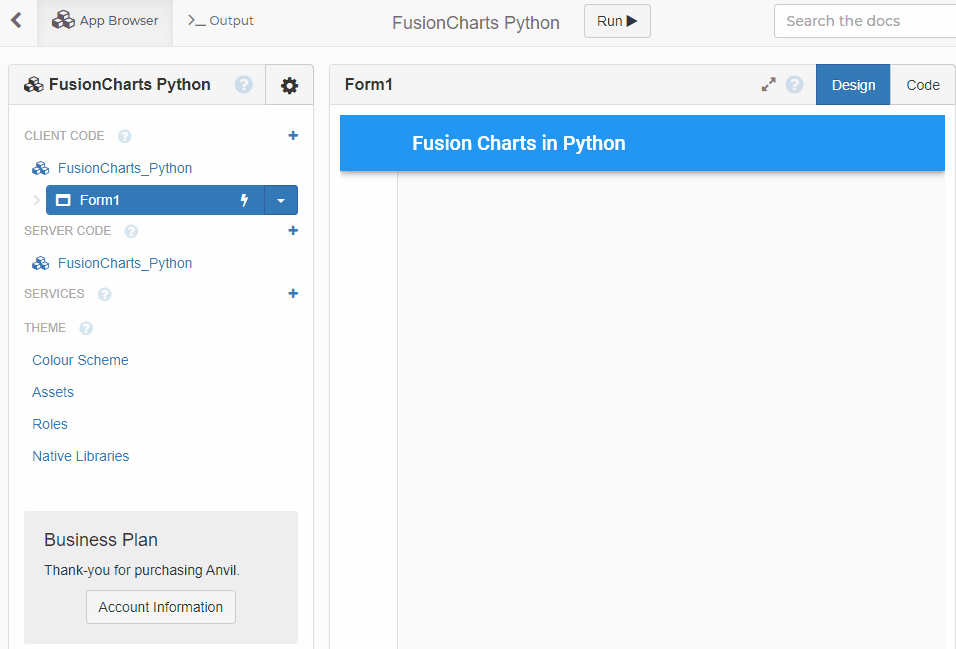Viewport: 956px width, 649px height.
Task: Click the THEME section label
Action: click(x=45, y=328)
